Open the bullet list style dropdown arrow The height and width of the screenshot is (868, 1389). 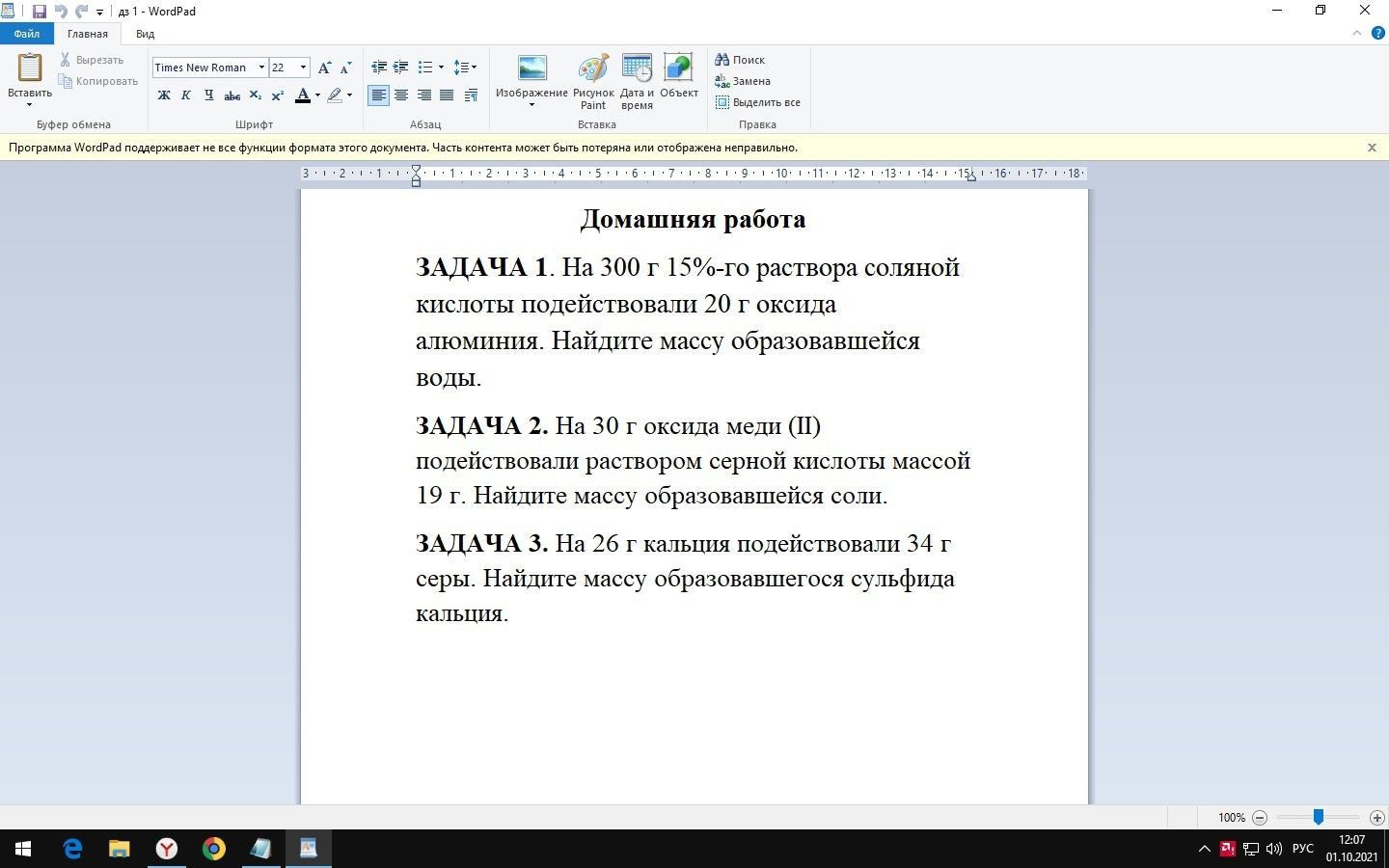tap(441, 68)
